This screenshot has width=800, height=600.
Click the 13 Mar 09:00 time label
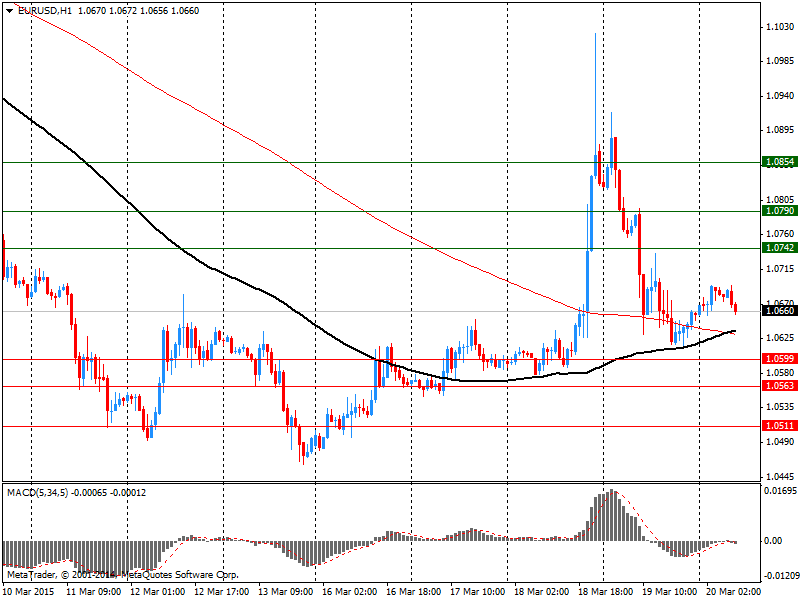pyautogui.click(x=286, y=592)
